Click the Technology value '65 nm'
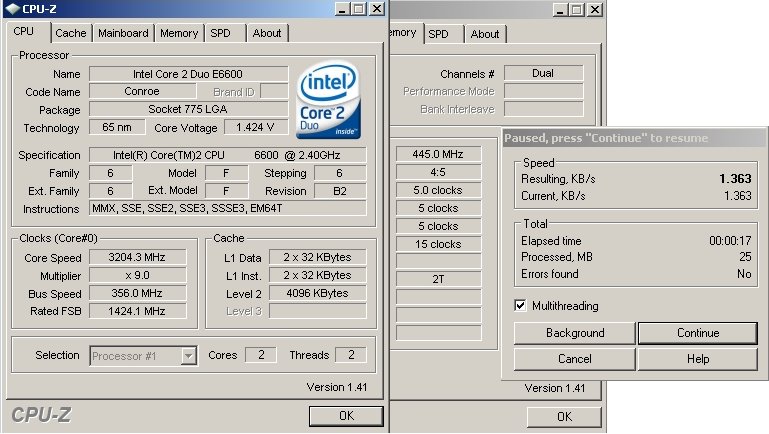769x434 pixels. 117,127
